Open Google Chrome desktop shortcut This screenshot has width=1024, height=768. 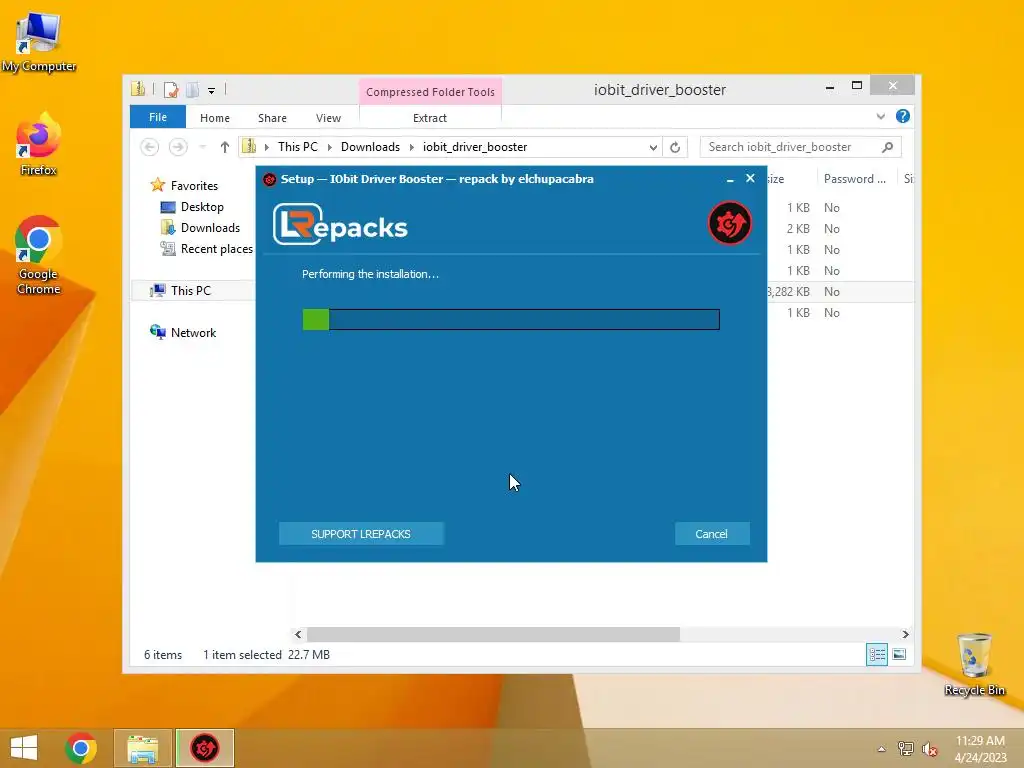click(38, 255)
